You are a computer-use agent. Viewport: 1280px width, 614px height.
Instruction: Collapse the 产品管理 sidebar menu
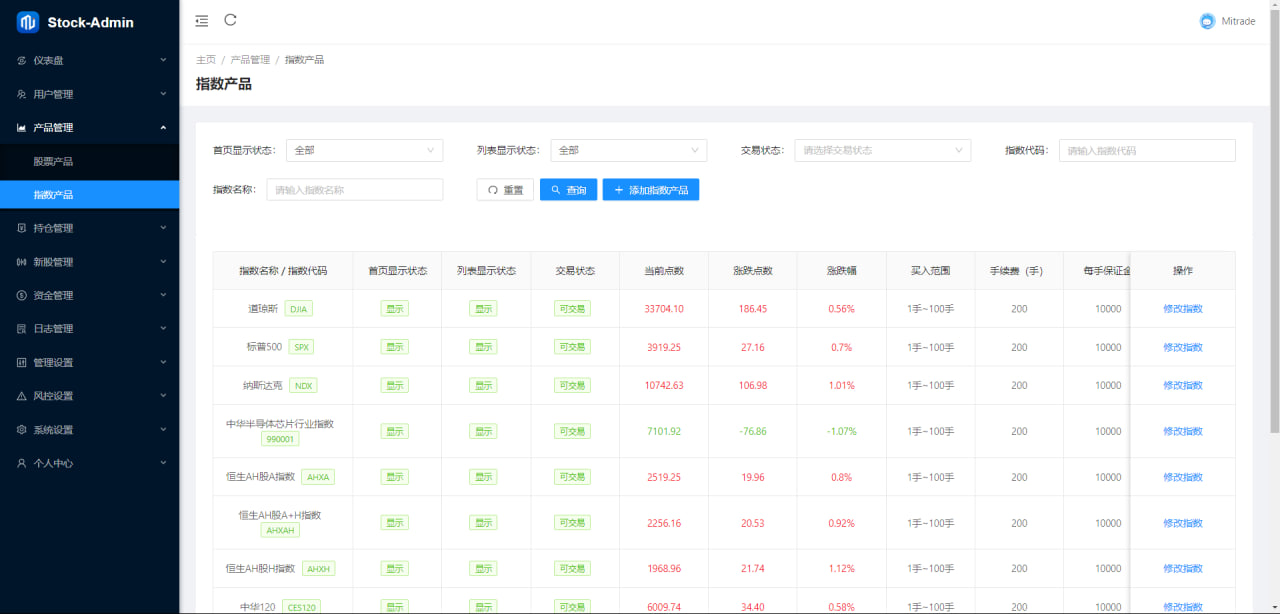(89, 128)
